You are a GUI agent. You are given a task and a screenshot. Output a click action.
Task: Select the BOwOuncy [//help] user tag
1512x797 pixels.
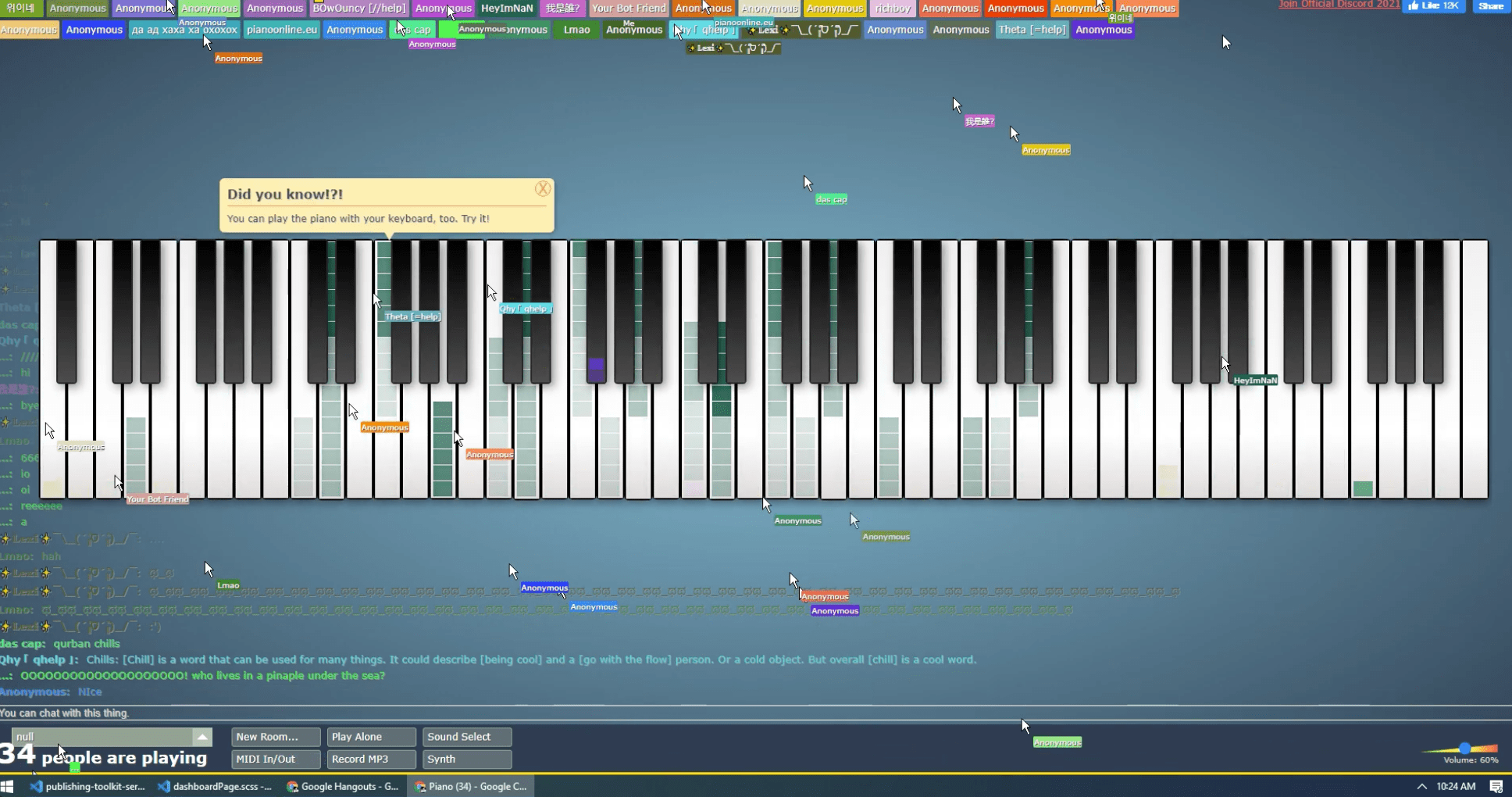[x=359, y=9]
